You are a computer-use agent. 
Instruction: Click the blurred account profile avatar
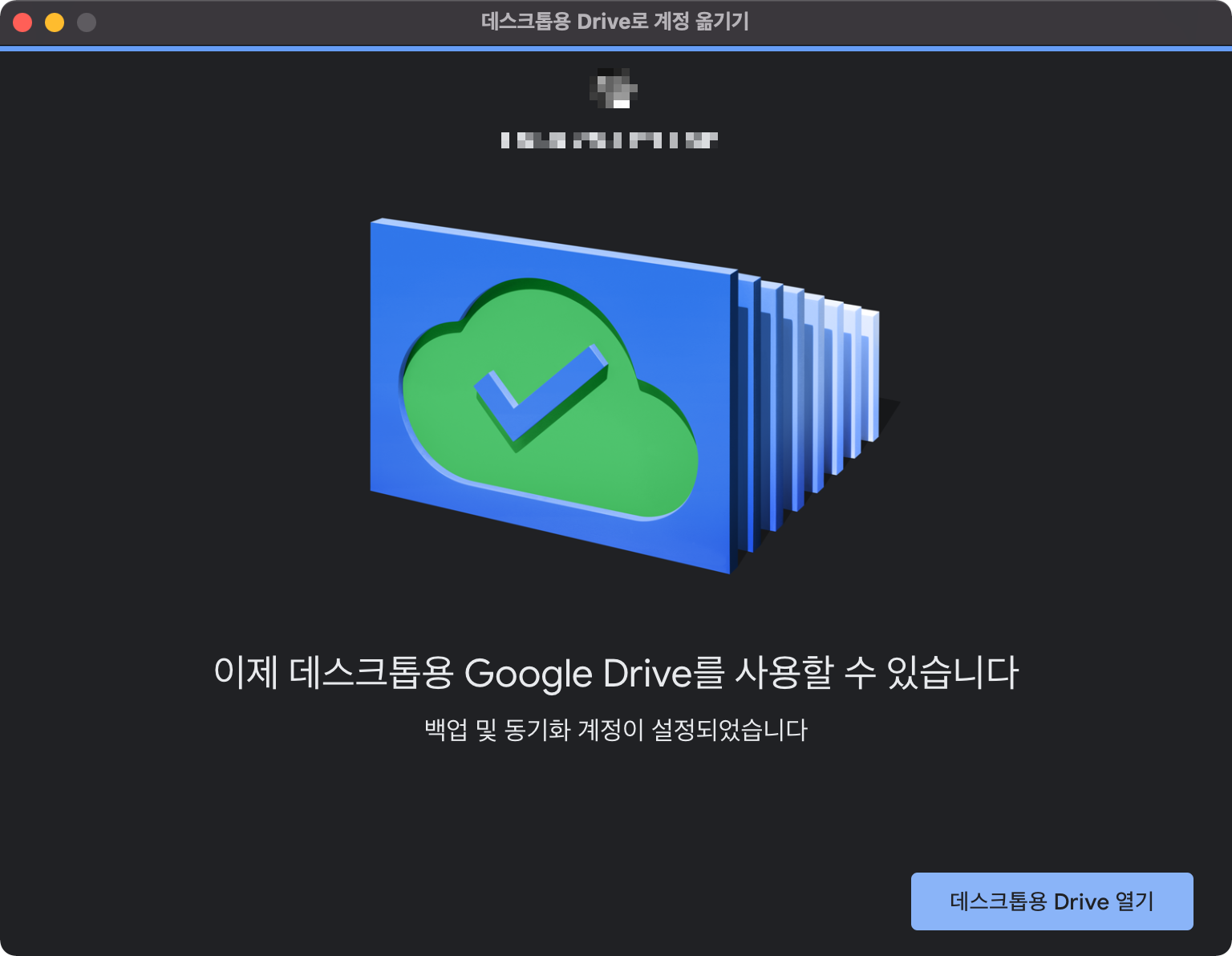point(614,87)
